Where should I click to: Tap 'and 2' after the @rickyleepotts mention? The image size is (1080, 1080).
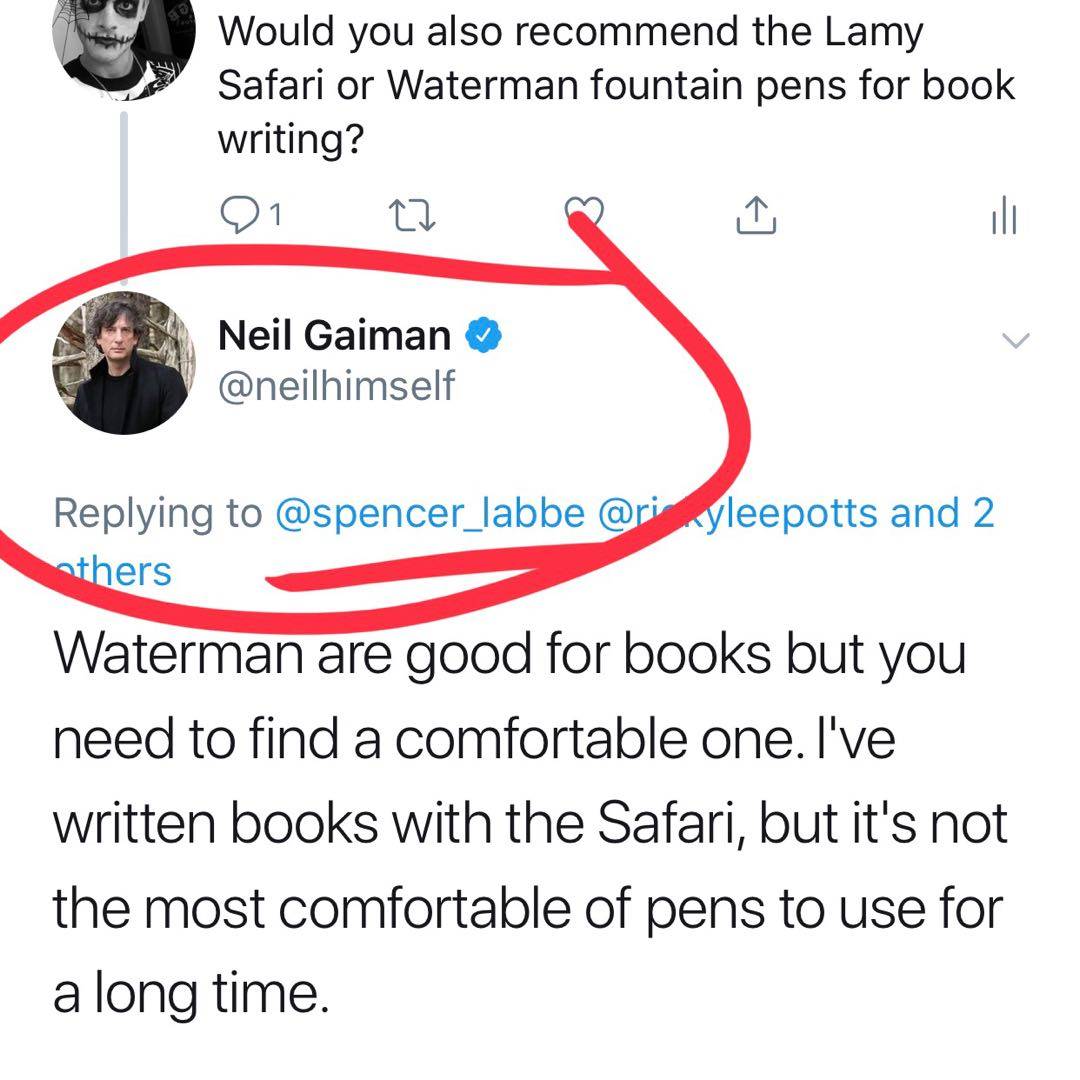(942, 514)
